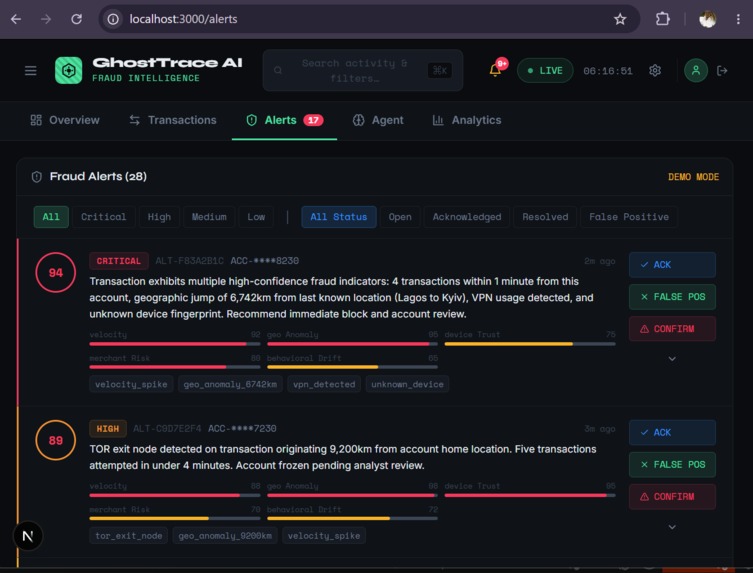Click the velocity 92 score bar
The width and height of the screenshot is (753, 573).
click(x=175, y=344)
